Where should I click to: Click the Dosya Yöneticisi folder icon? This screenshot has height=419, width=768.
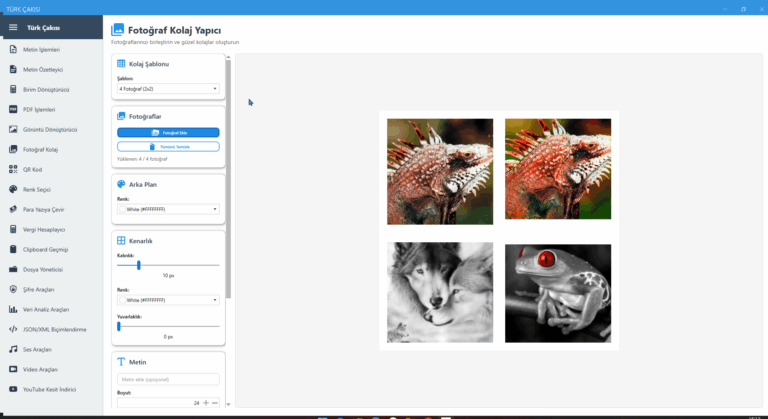click(13, 269)
